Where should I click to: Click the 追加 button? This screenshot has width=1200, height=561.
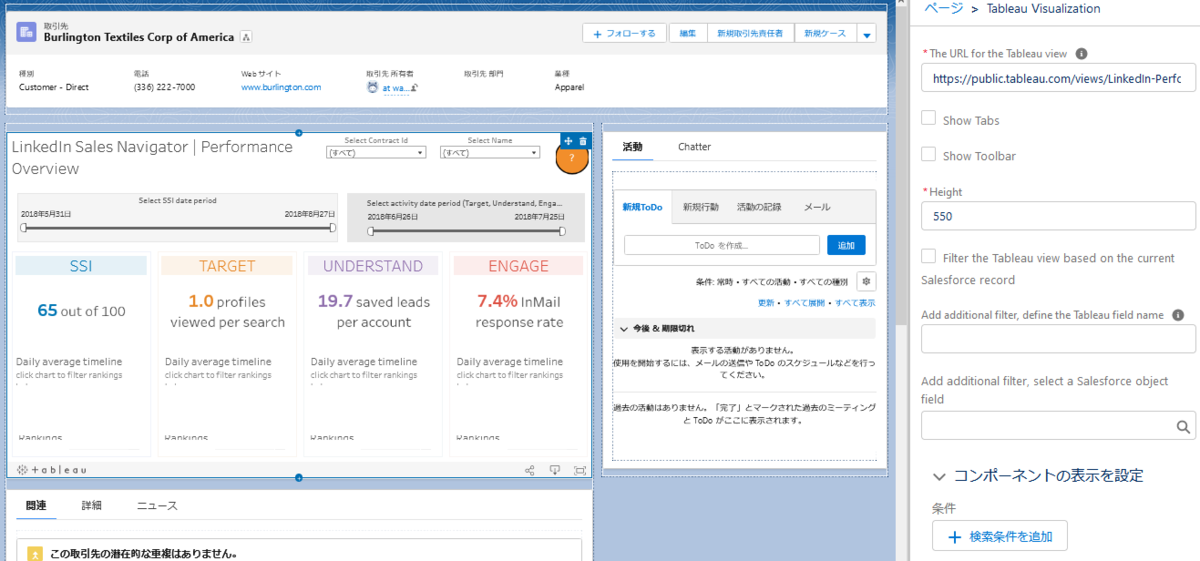846,245
